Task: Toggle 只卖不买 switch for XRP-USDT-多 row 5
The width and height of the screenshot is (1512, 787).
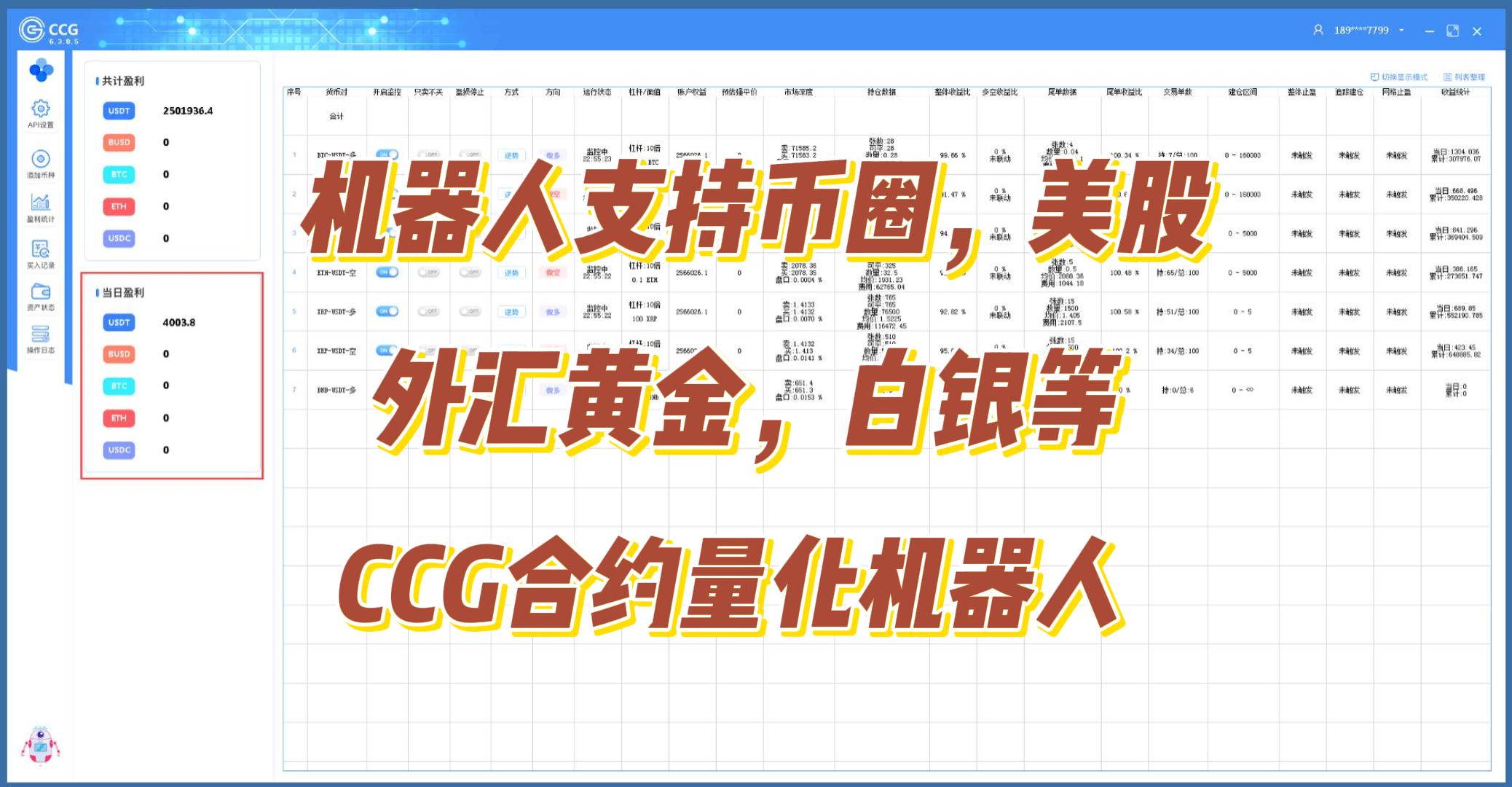Action: point(428,311)
